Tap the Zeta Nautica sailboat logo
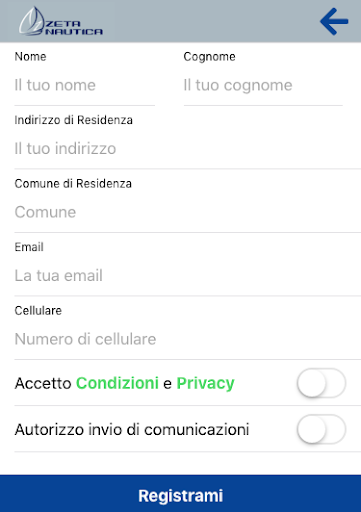The height and width of the screenshot is (512, 361). [x=61, y=22]
